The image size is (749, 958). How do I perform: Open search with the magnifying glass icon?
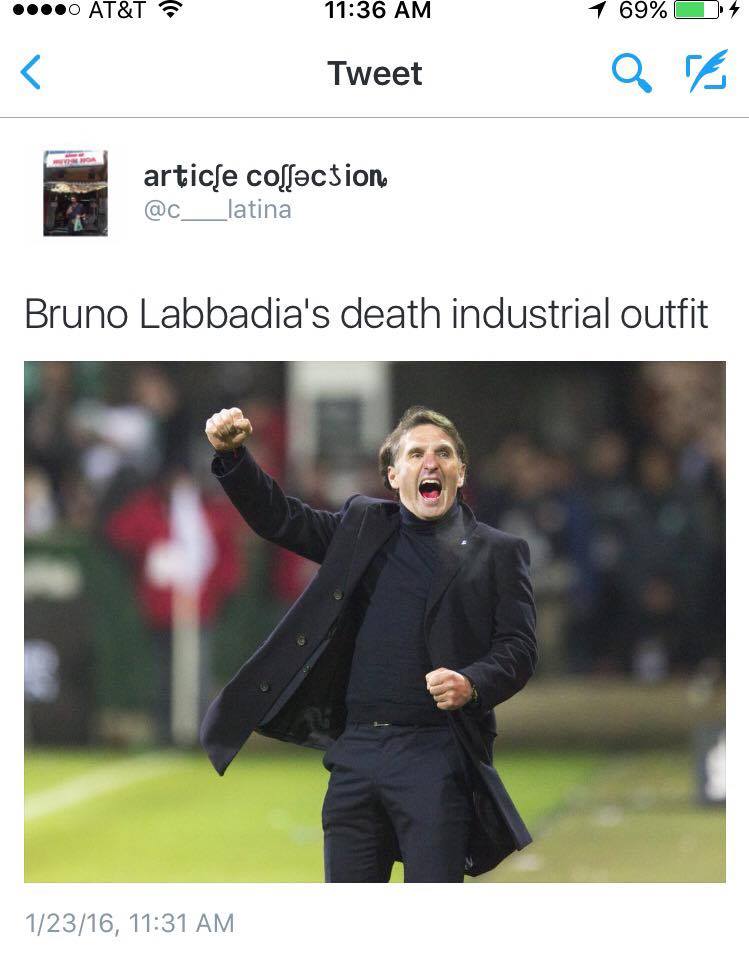(x=631, y=73)
